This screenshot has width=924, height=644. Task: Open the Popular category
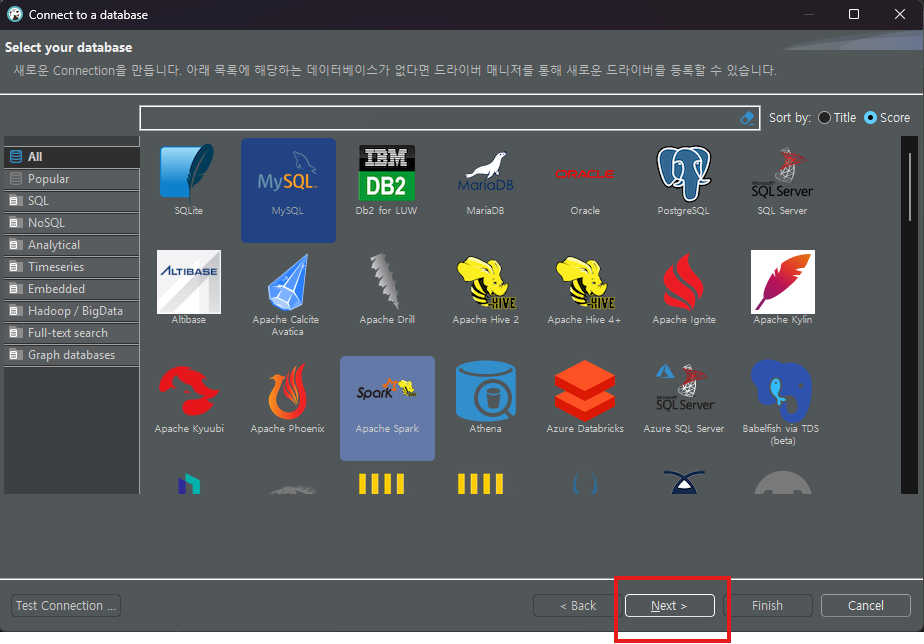pyautogui.click(x=71, y=179)
